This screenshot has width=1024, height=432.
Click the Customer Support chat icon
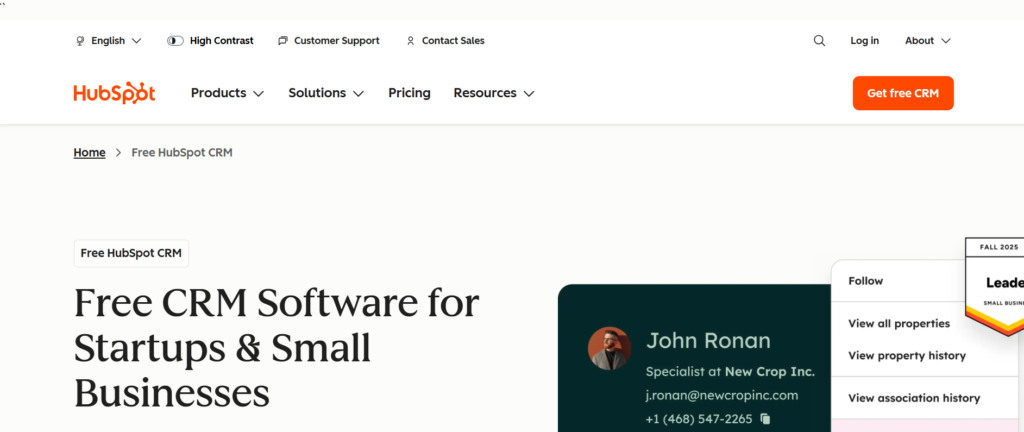[283, 41]
